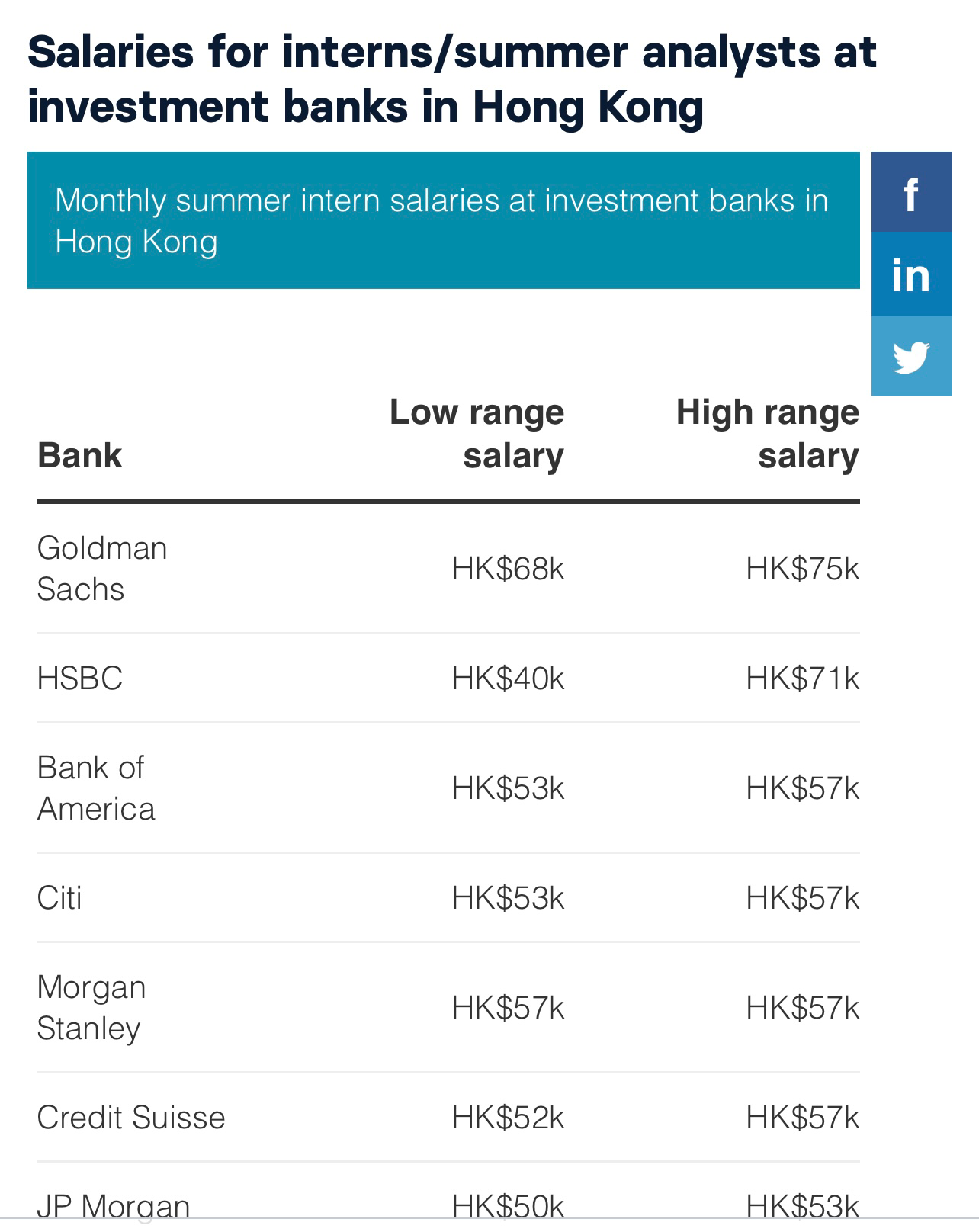Select the Citi bank name

point(59,898)
